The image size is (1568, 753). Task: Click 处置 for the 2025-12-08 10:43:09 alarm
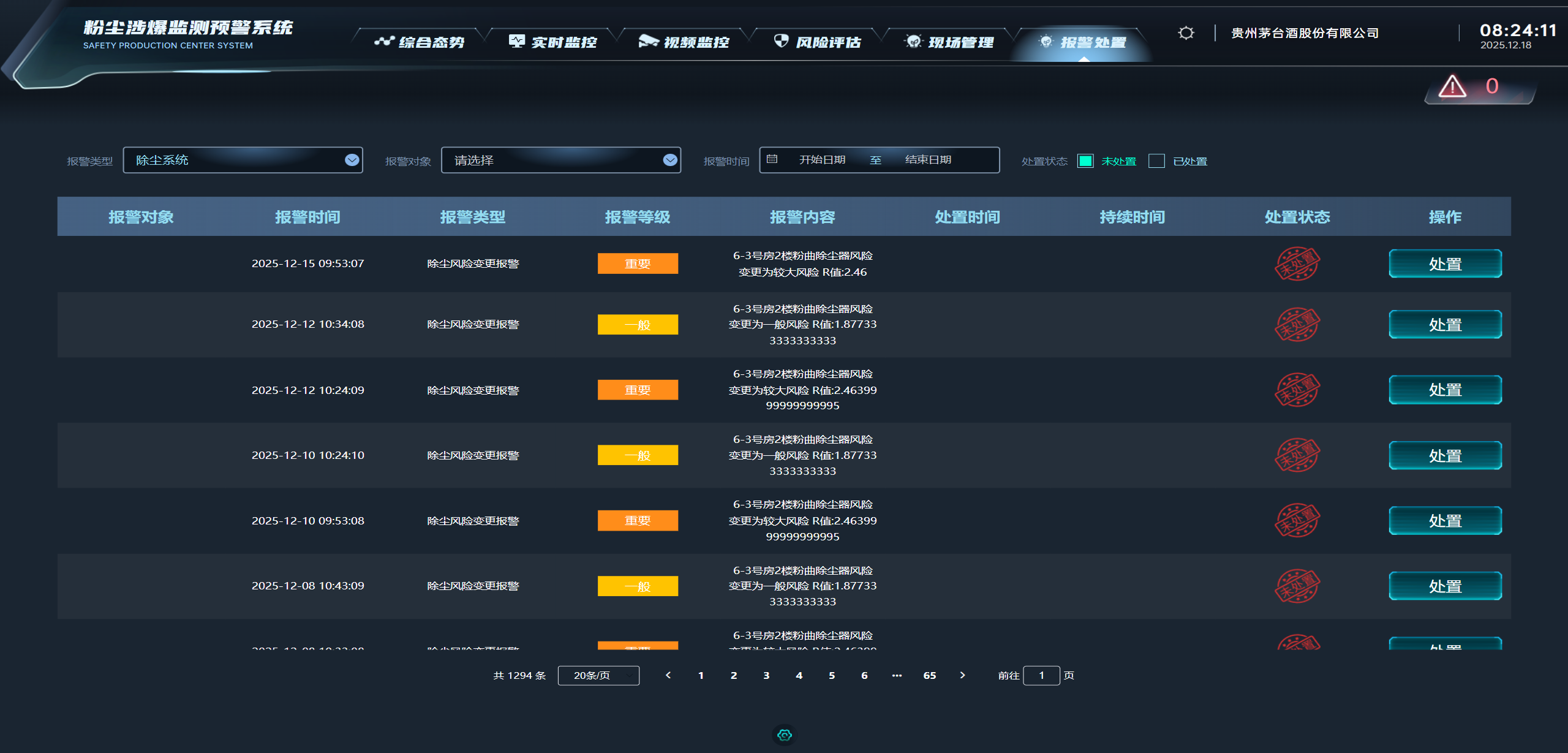(1445, 586)
